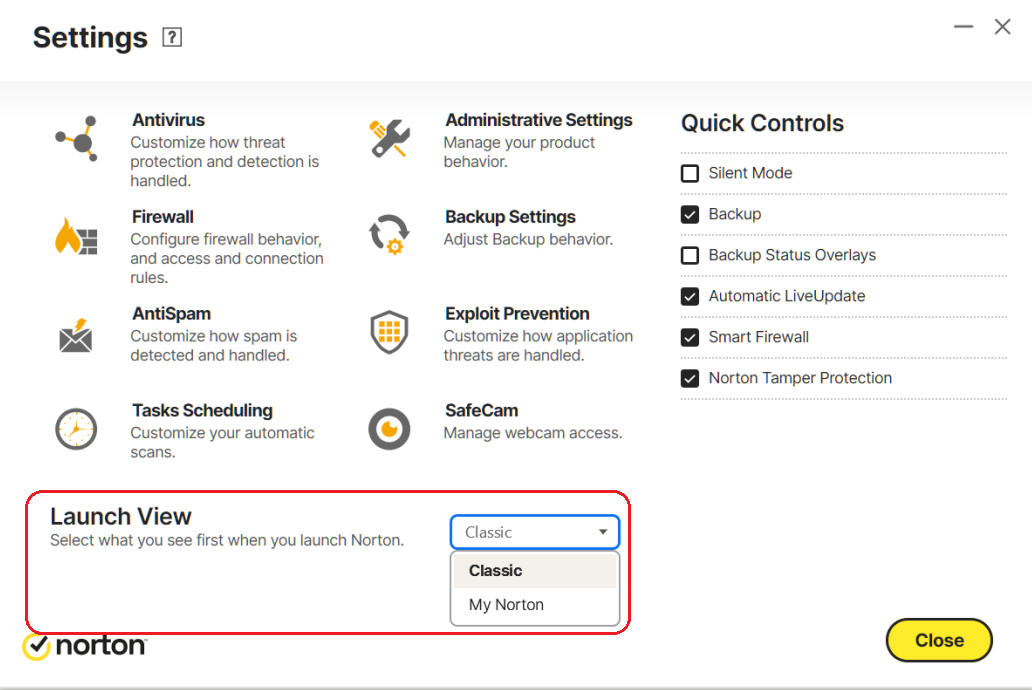Toggle the Smart Firewall checkbox

690,338
